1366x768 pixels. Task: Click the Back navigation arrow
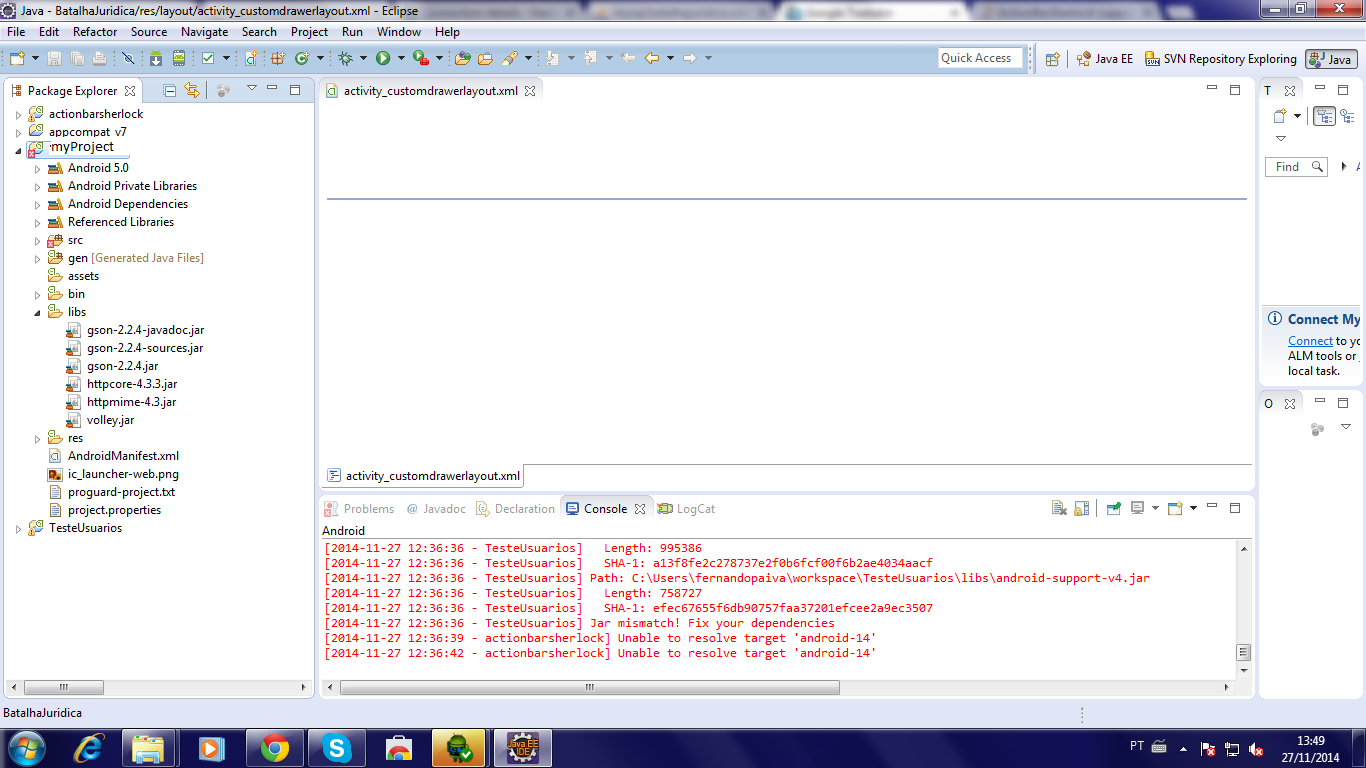[x=652, y=58]
